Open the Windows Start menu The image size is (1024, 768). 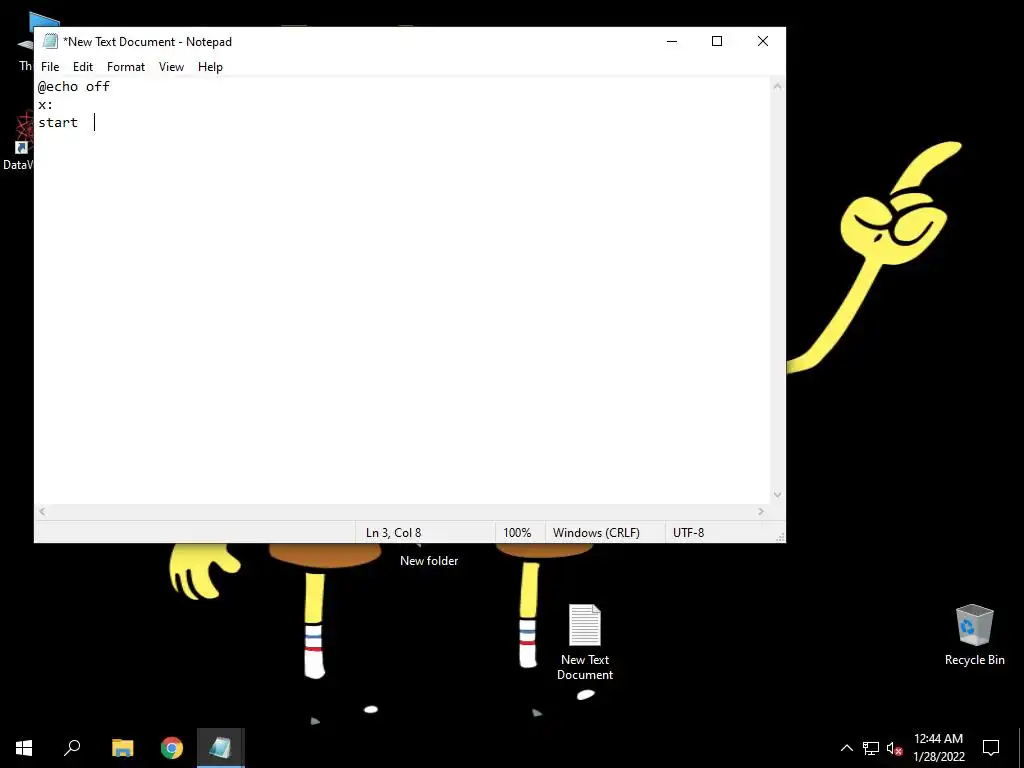point(24,748)
